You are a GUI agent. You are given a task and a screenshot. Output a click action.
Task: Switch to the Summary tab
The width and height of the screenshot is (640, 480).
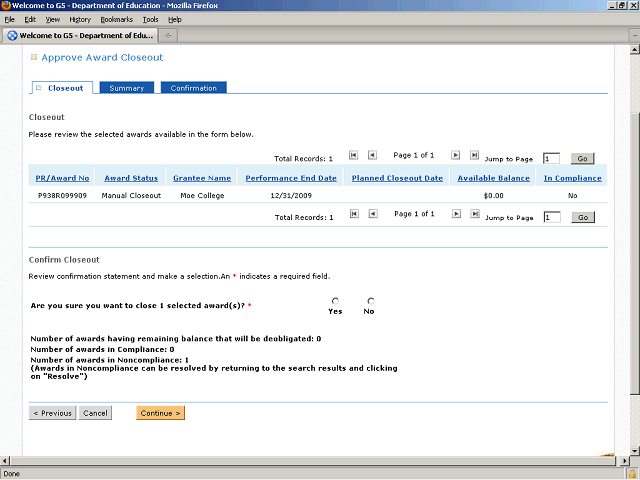point(127,88)
